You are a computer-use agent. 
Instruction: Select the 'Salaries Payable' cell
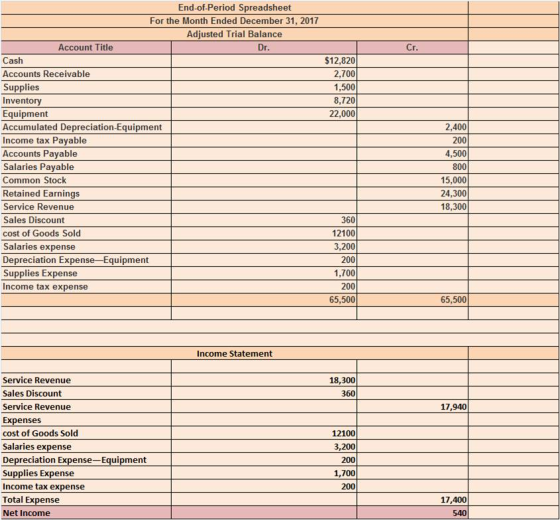86,167
